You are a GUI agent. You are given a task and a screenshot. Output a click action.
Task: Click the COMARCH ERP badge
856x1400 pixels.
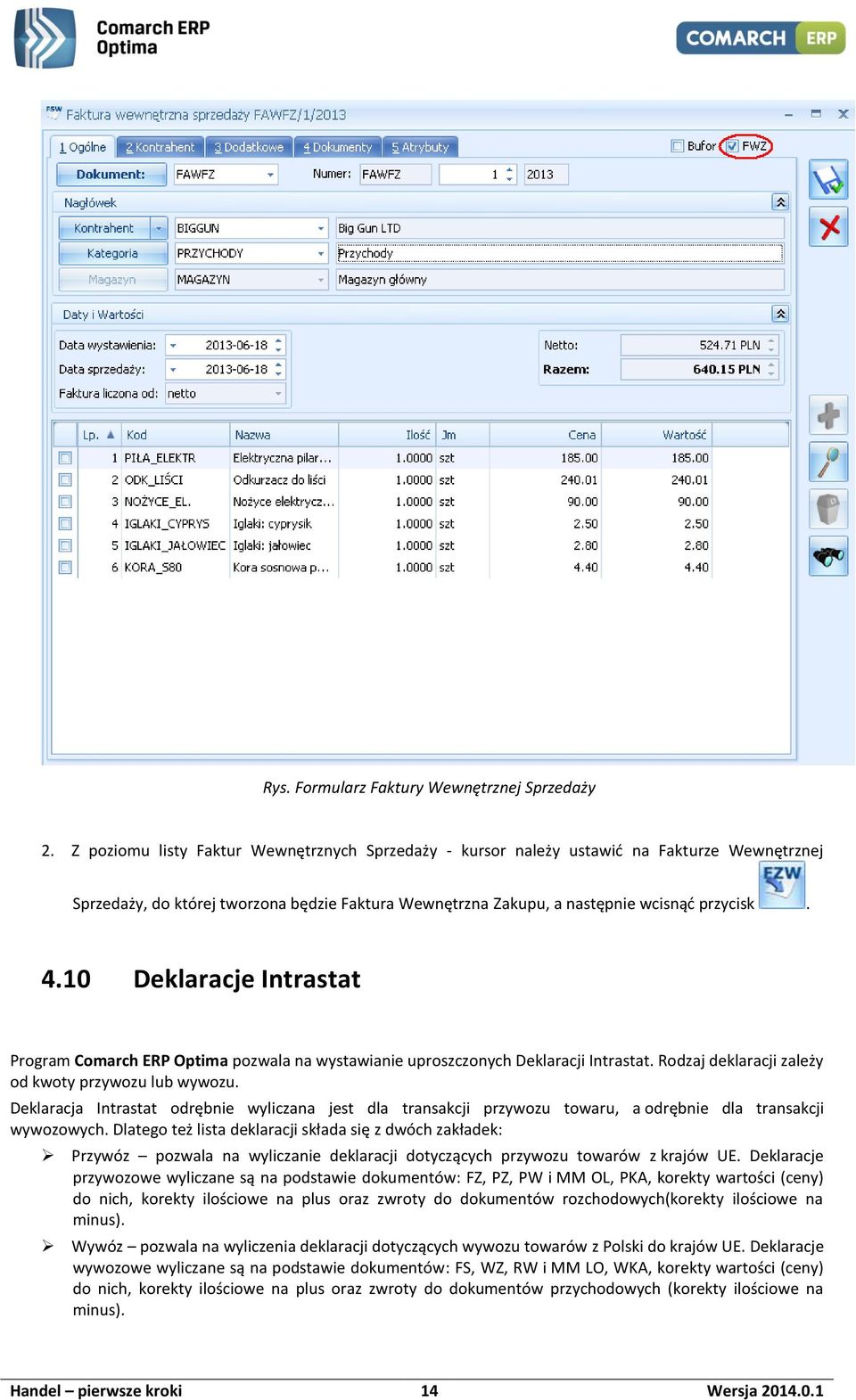[x=761, y=38]
